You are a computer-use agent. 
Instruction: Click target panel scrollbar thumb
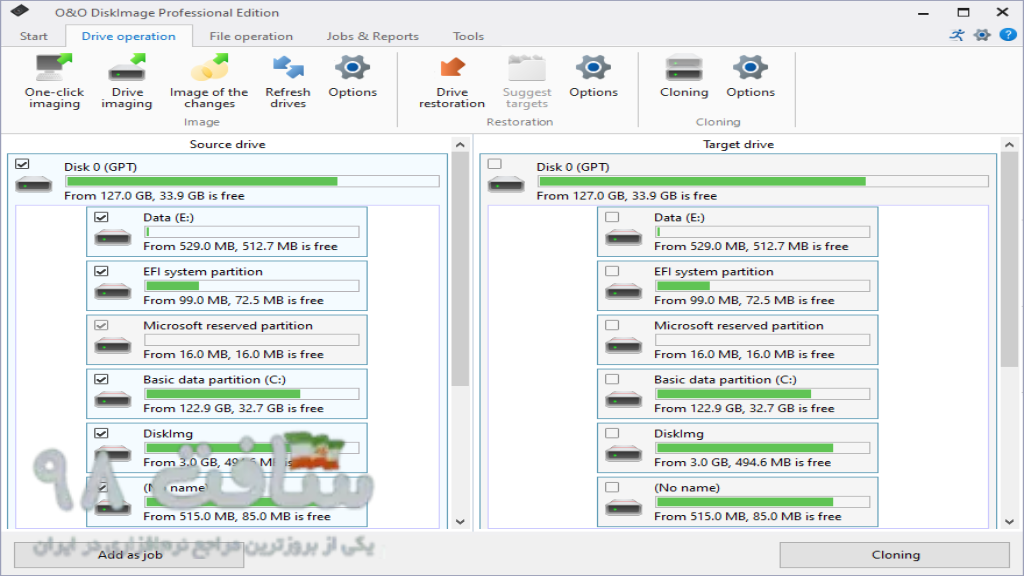[x=1010, y=260]
